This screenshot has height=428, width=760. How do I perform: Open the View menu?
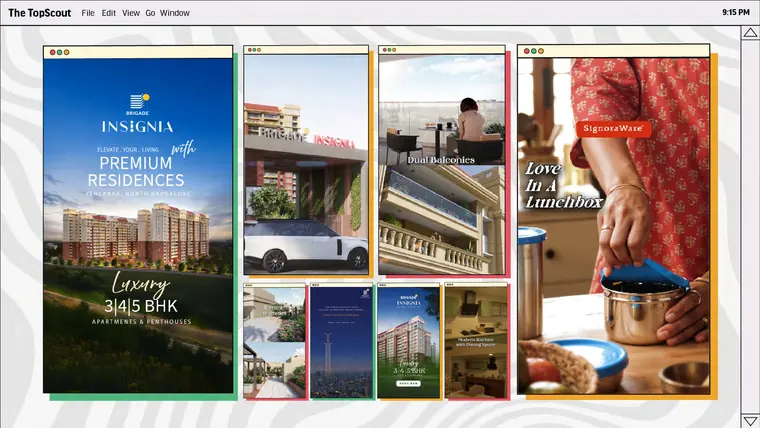pyautogui.click(x=131, y=13)
